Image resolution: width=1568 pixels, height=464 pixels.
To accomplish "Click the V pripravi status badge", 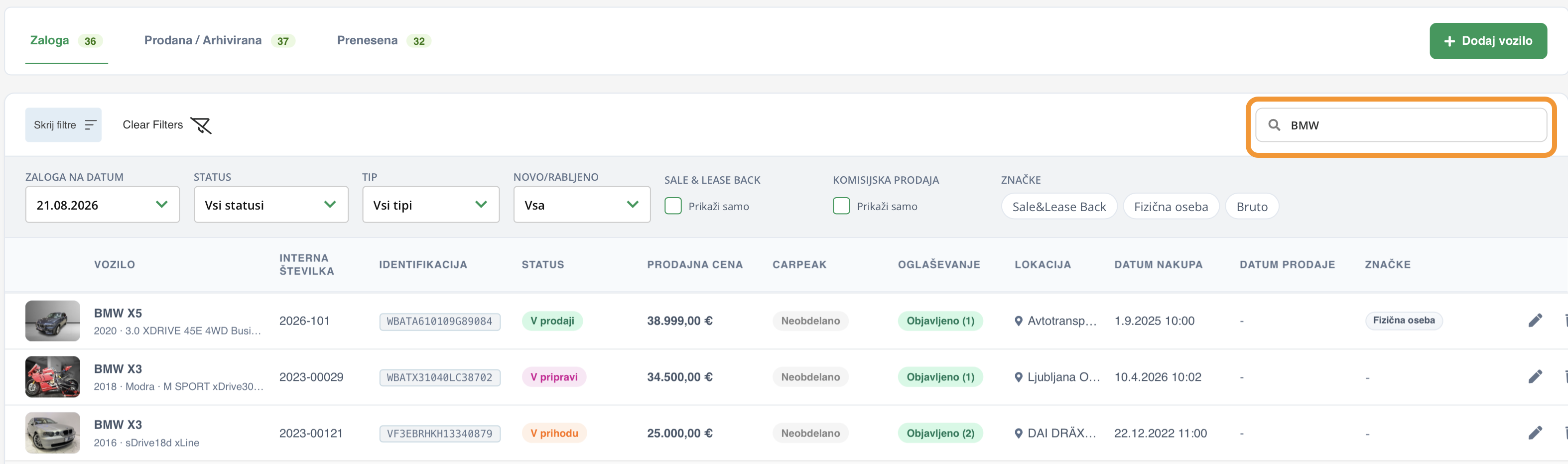I will click(554, 377).
